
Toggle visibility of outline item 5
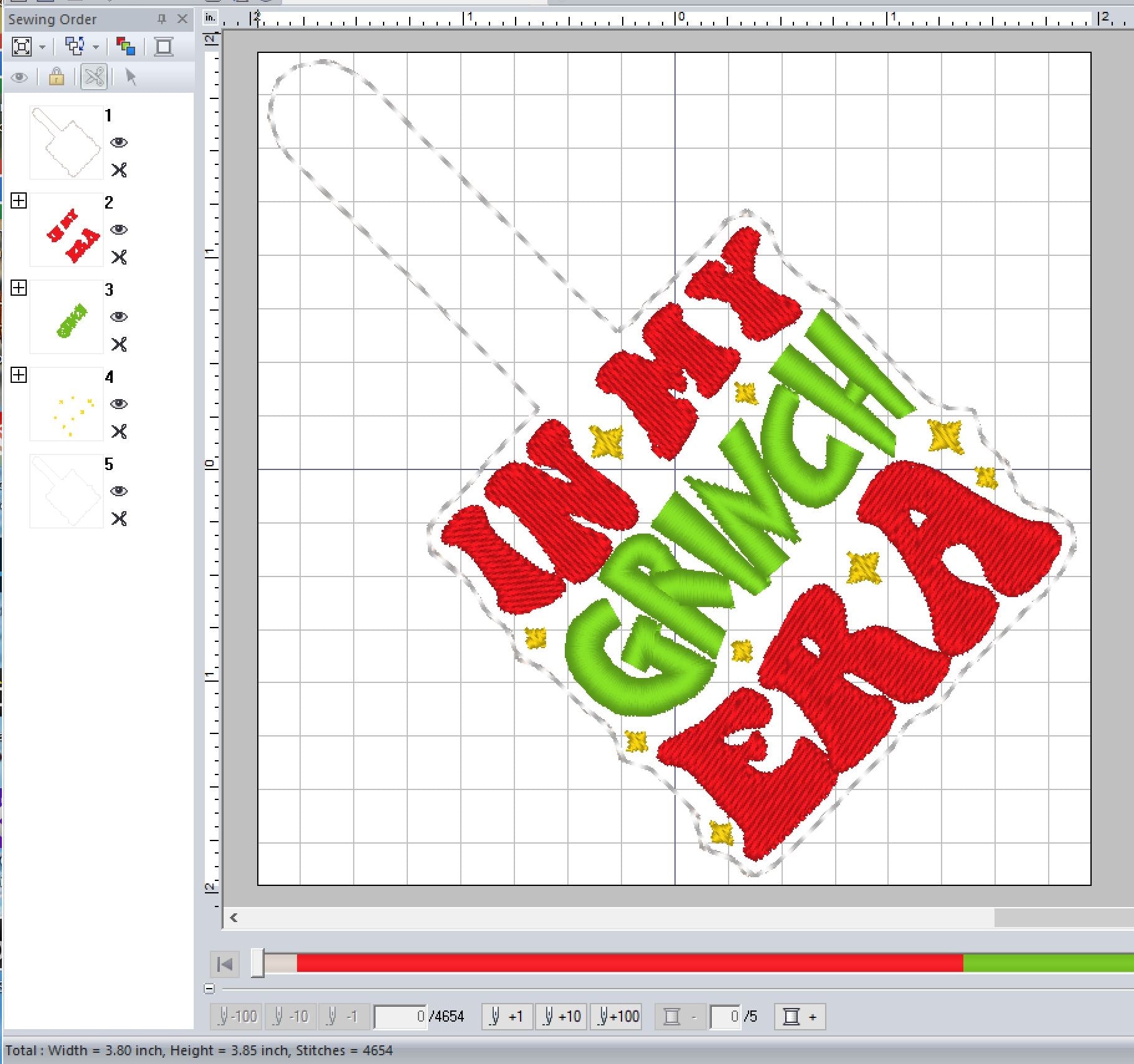pos(119,491)
